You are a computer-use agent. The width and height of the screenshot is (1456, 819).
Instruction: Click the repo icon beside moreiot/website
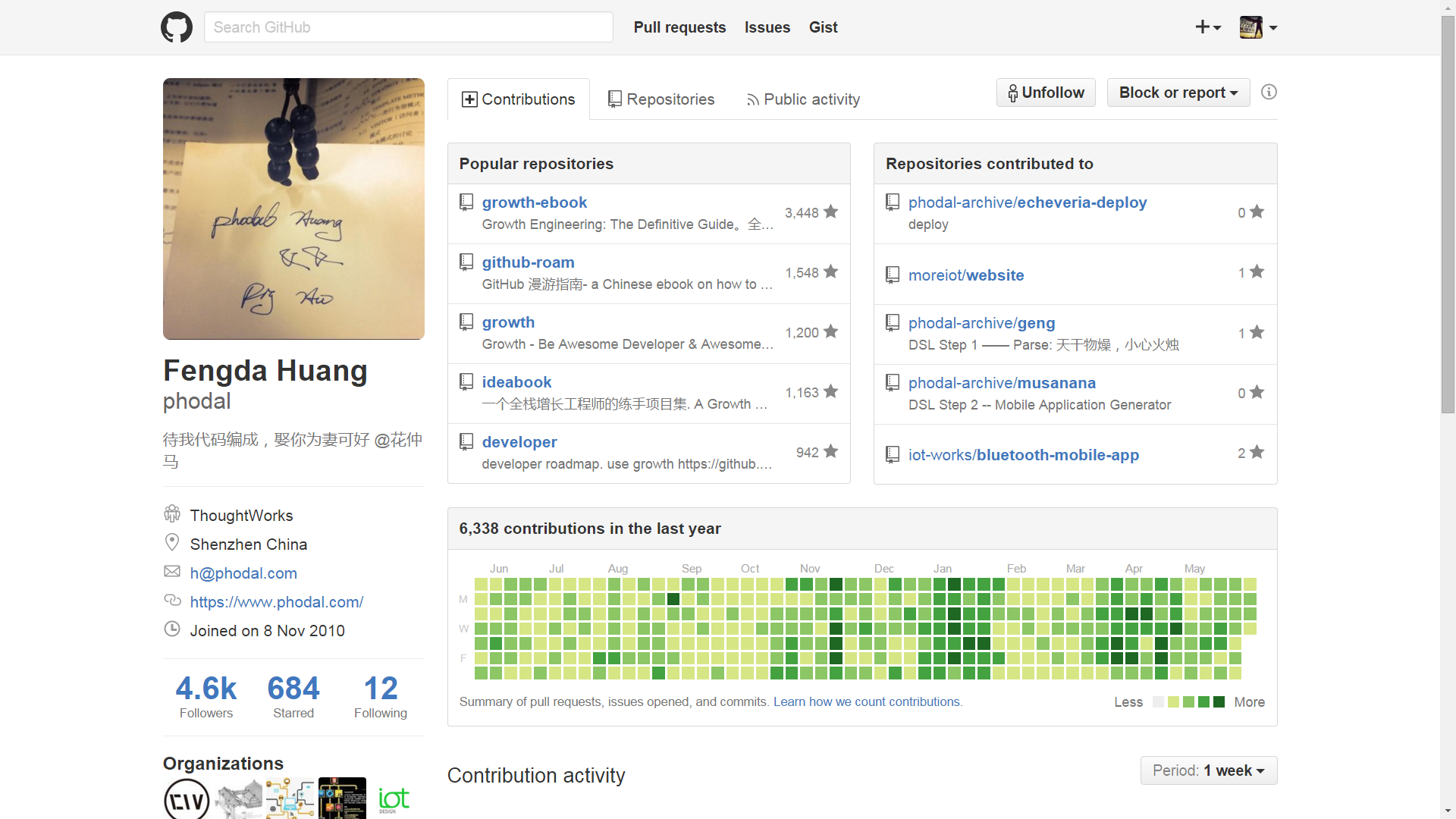click(893, 275)
